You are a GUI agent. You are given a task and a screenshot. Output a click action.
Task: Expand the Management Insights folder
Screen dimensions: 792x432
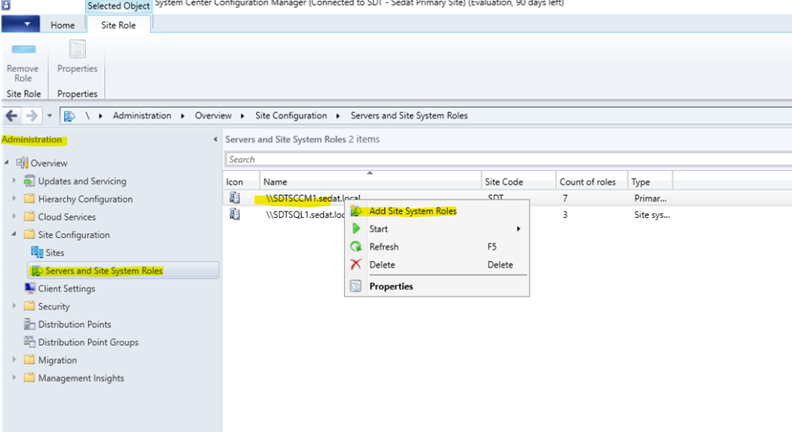pyautogui.click(x=14, y=377)
